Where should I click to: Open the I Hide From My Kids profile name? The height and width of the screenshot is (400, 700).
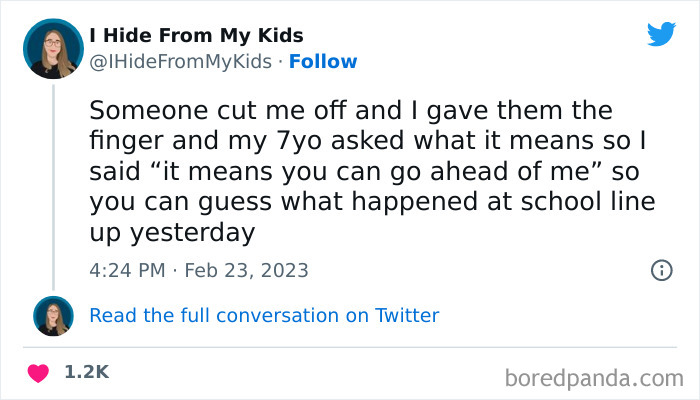pyautogui.click(x=196, y=36)
